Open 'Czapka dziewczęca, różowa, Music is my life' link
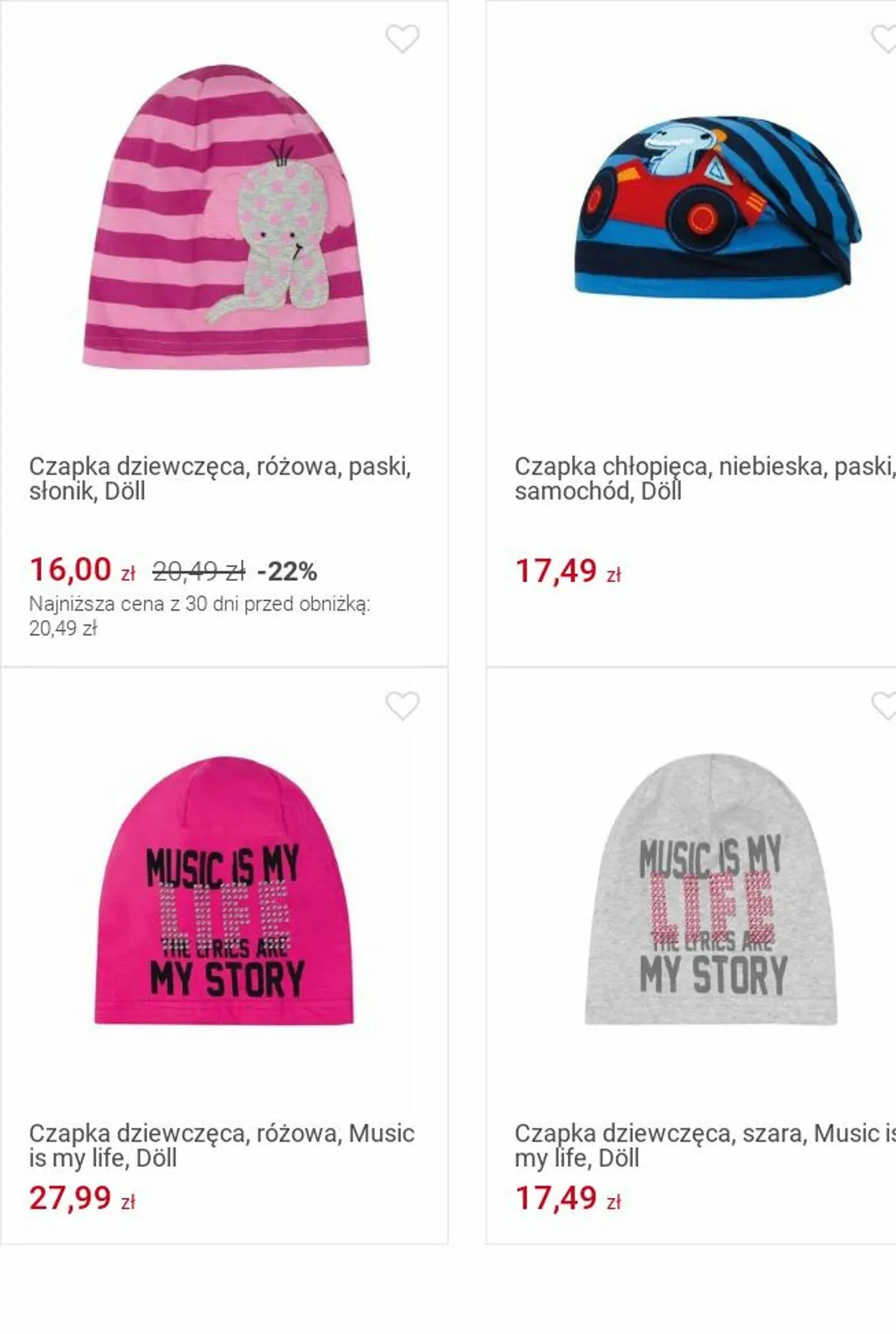896x1334 pixels. point(221,1145)
